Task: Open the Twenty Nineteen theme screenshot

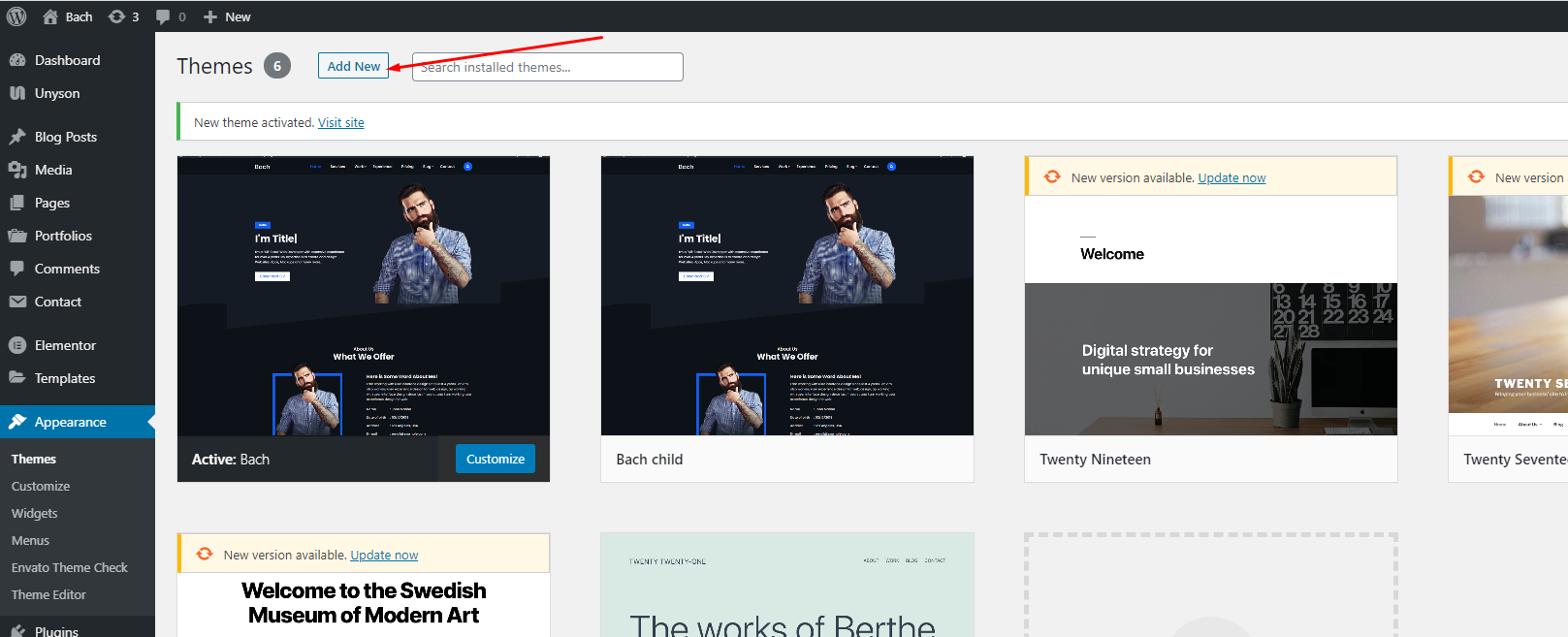Action: point(1211,315)
